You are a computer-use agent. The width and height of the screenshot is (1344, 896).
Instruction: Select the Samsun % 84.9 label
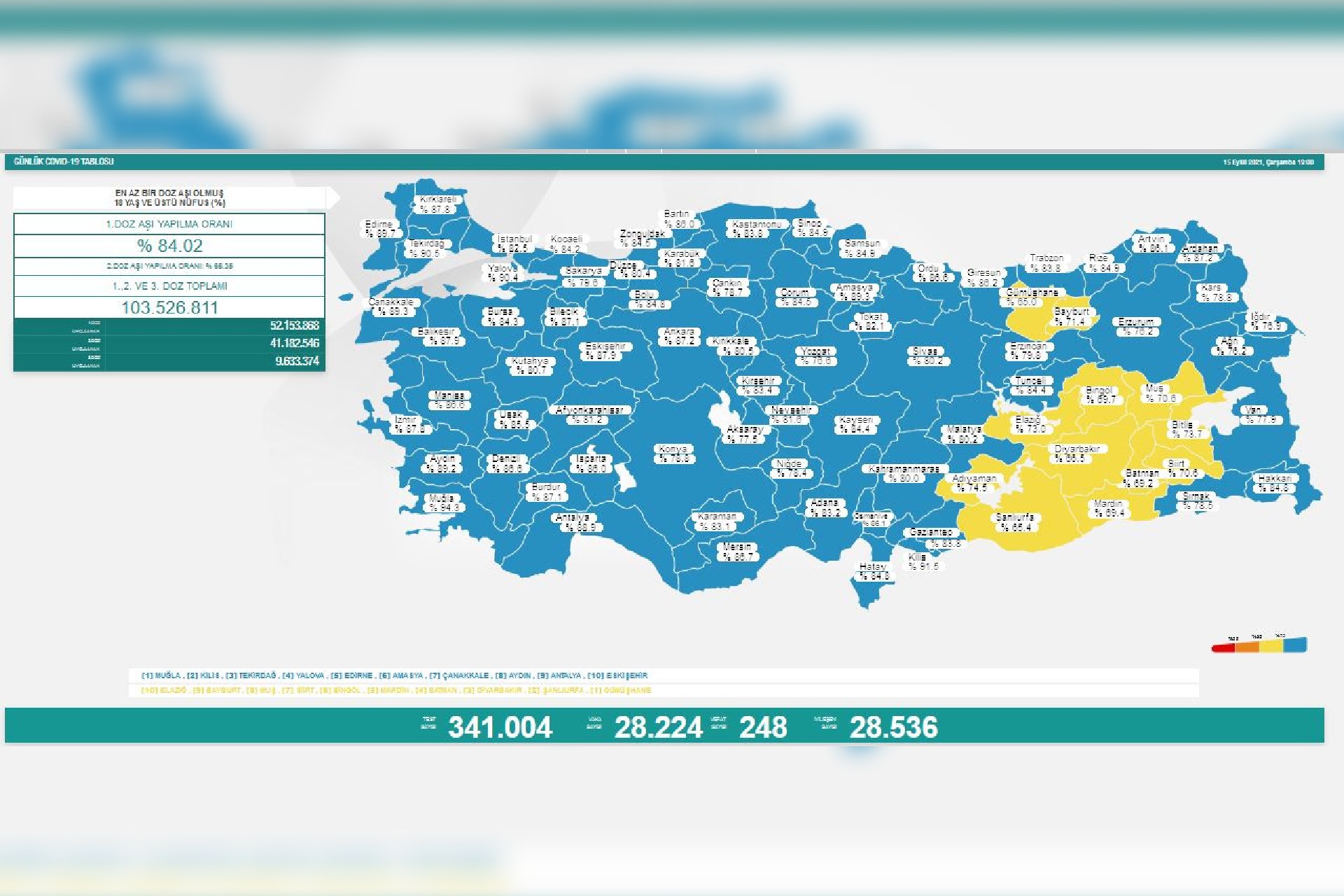click(x=862, y=248)
